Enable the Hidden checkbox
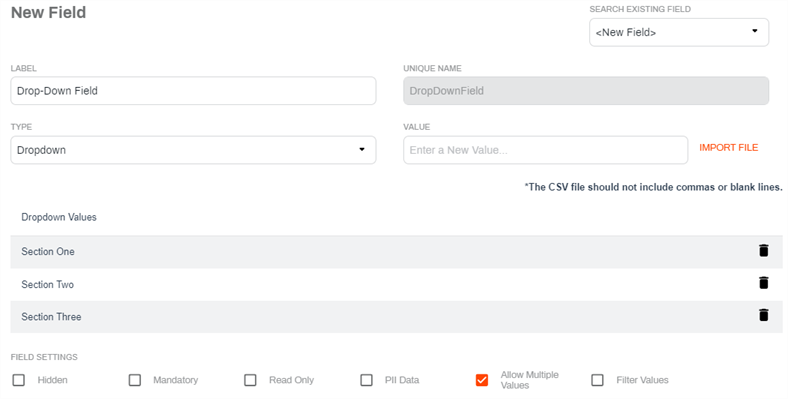The image size is (788, 399). (x=19, y=380)
